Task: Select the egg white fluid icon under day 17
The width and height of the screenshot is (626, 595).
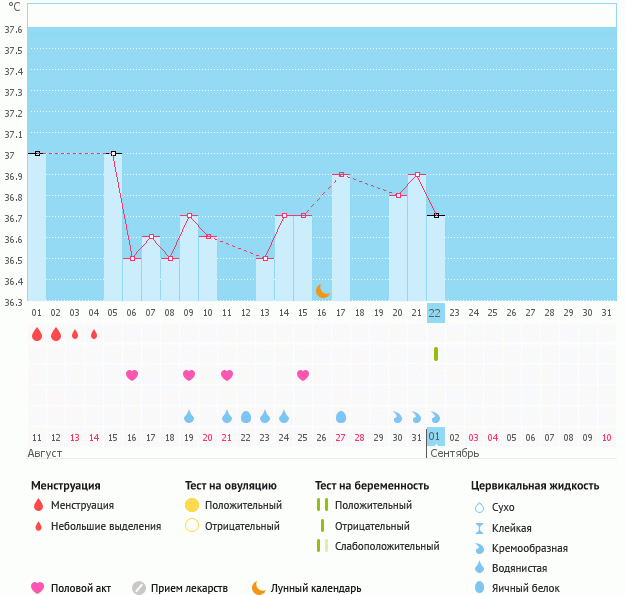Action: pos(341,416)
